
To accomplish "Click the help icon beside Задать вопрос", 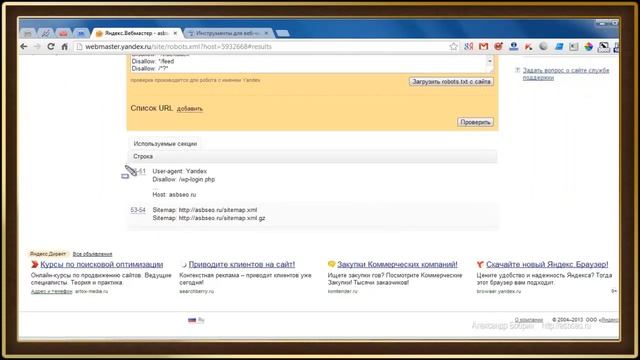I will (518, 70).
